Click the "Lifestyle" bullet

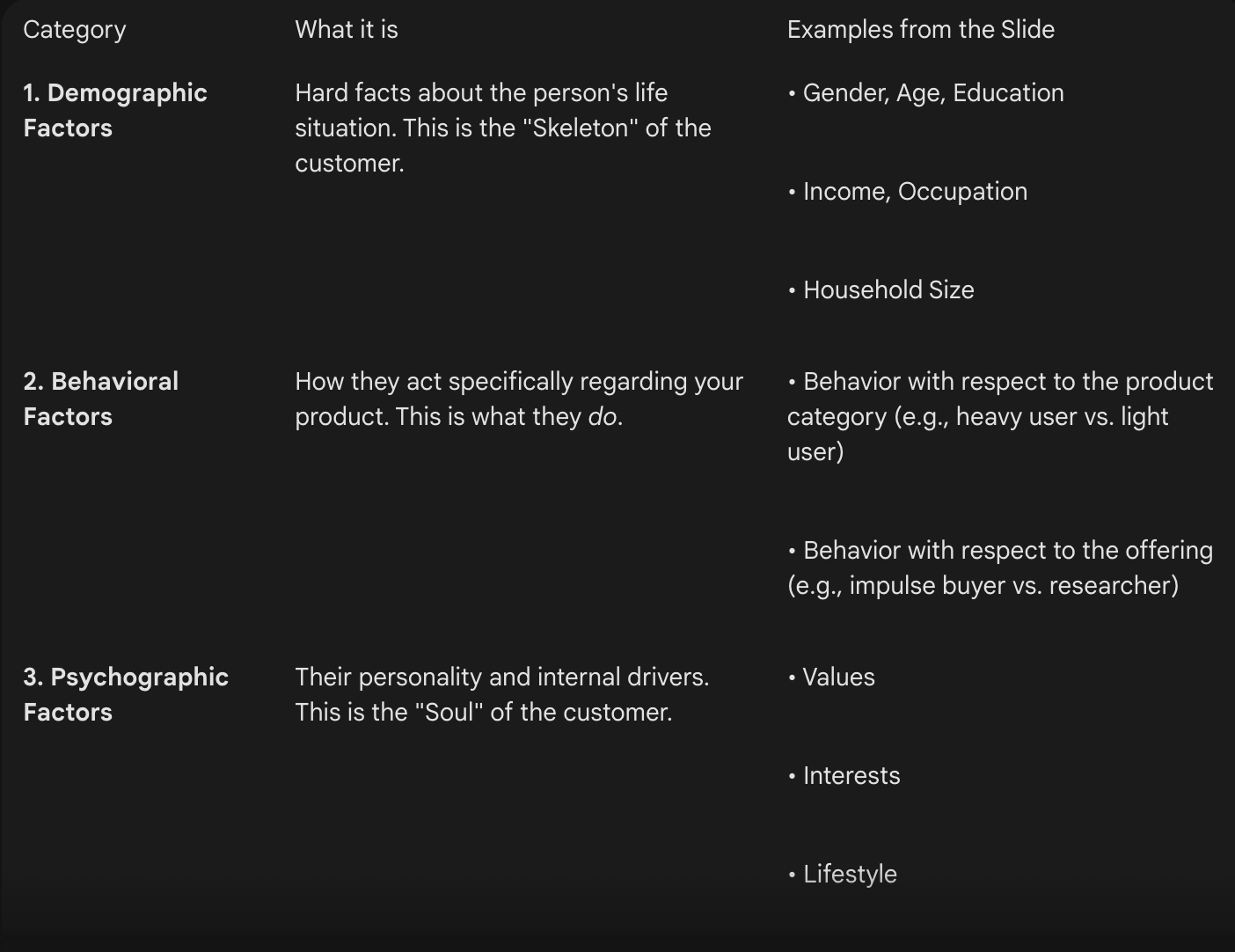pyautogui.click(x=849, y=875)
